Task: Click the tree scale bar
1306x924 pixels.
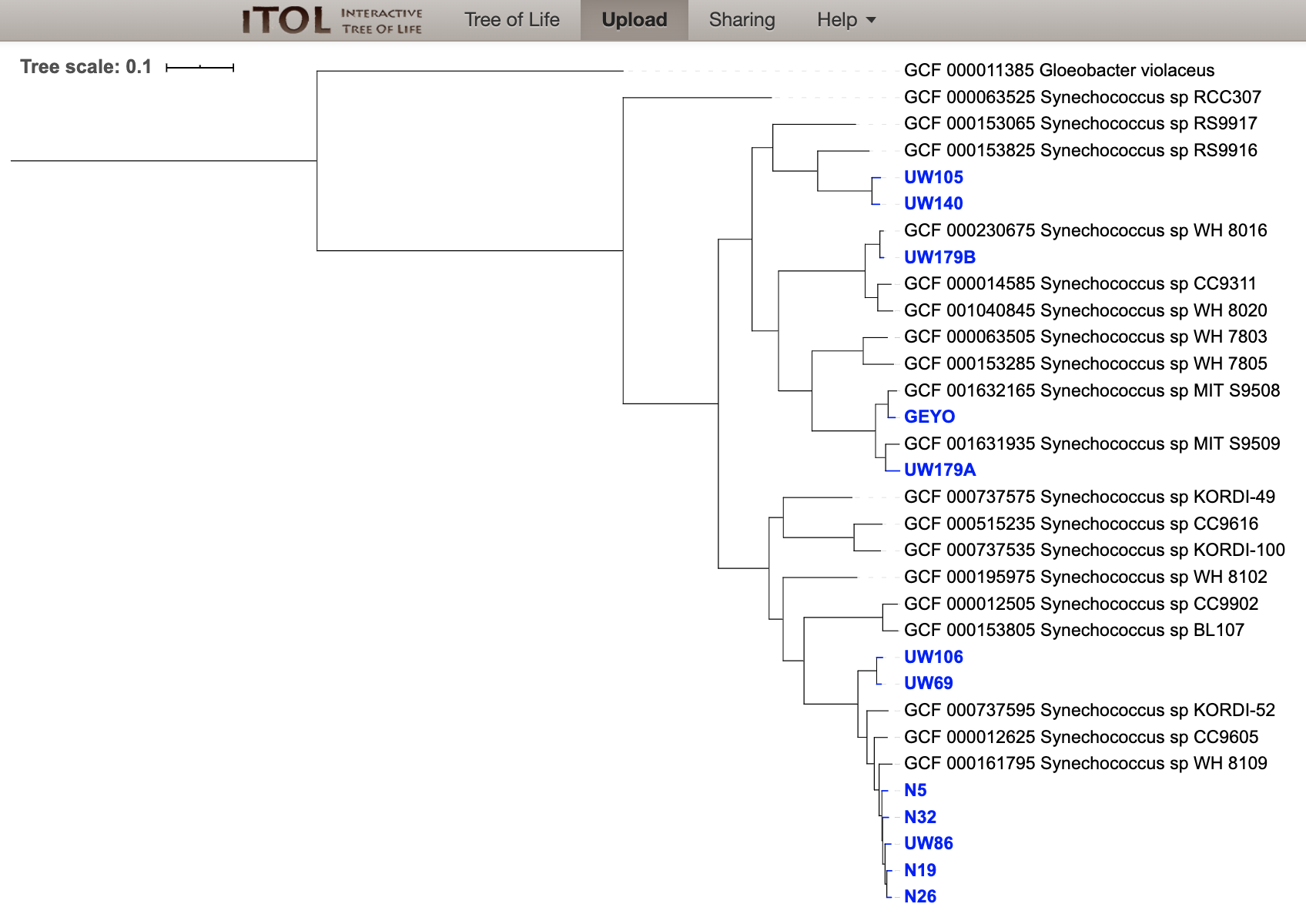Action: (199, 68)
